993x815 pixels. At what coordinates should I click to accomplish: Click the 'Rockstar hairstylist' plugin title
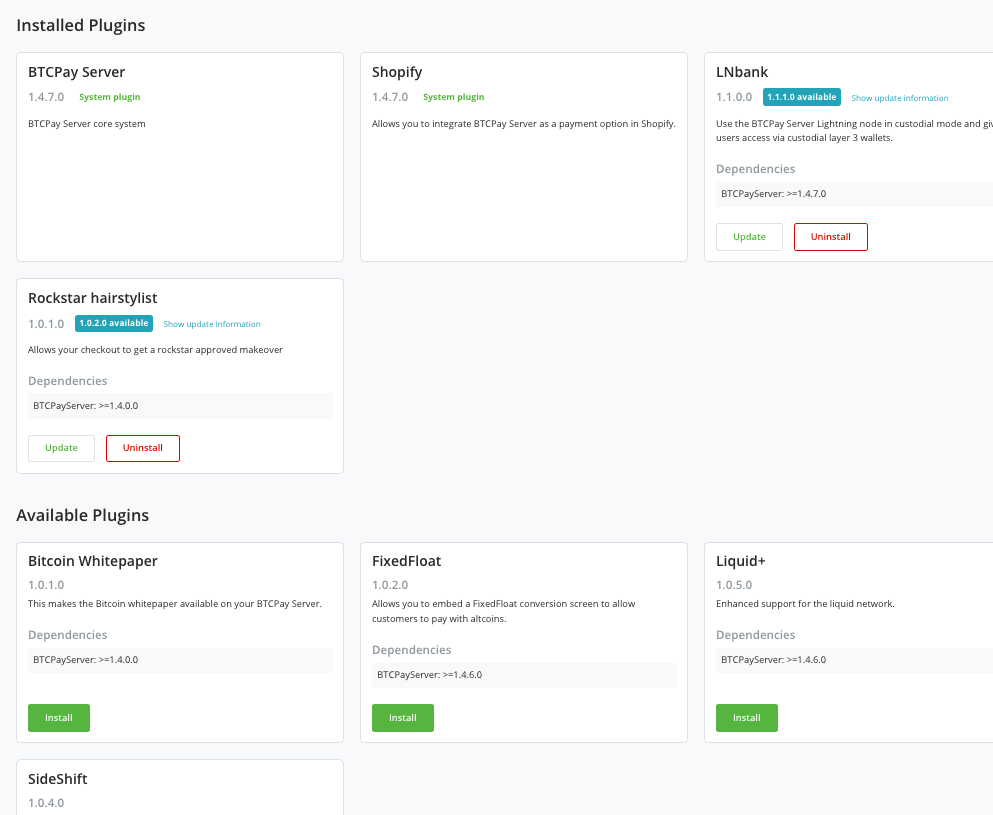[x=92, y=298]
